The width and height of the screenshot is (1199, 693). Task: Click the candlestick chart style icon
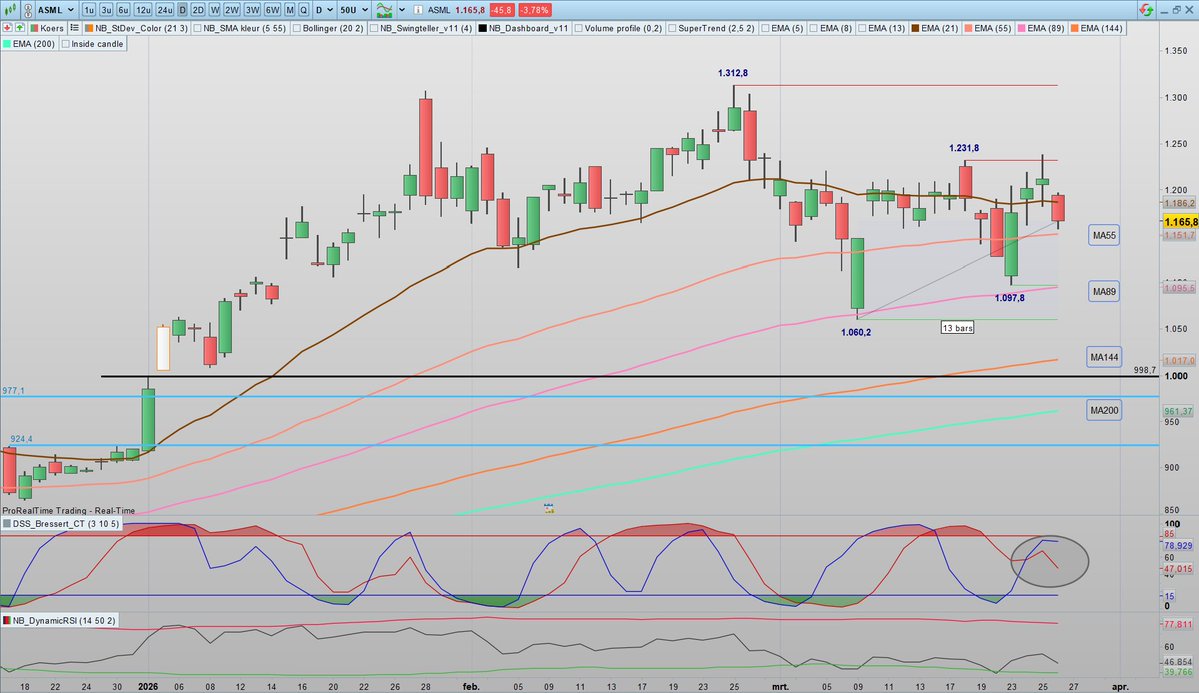pyautogui.click(x=10, y=10)
